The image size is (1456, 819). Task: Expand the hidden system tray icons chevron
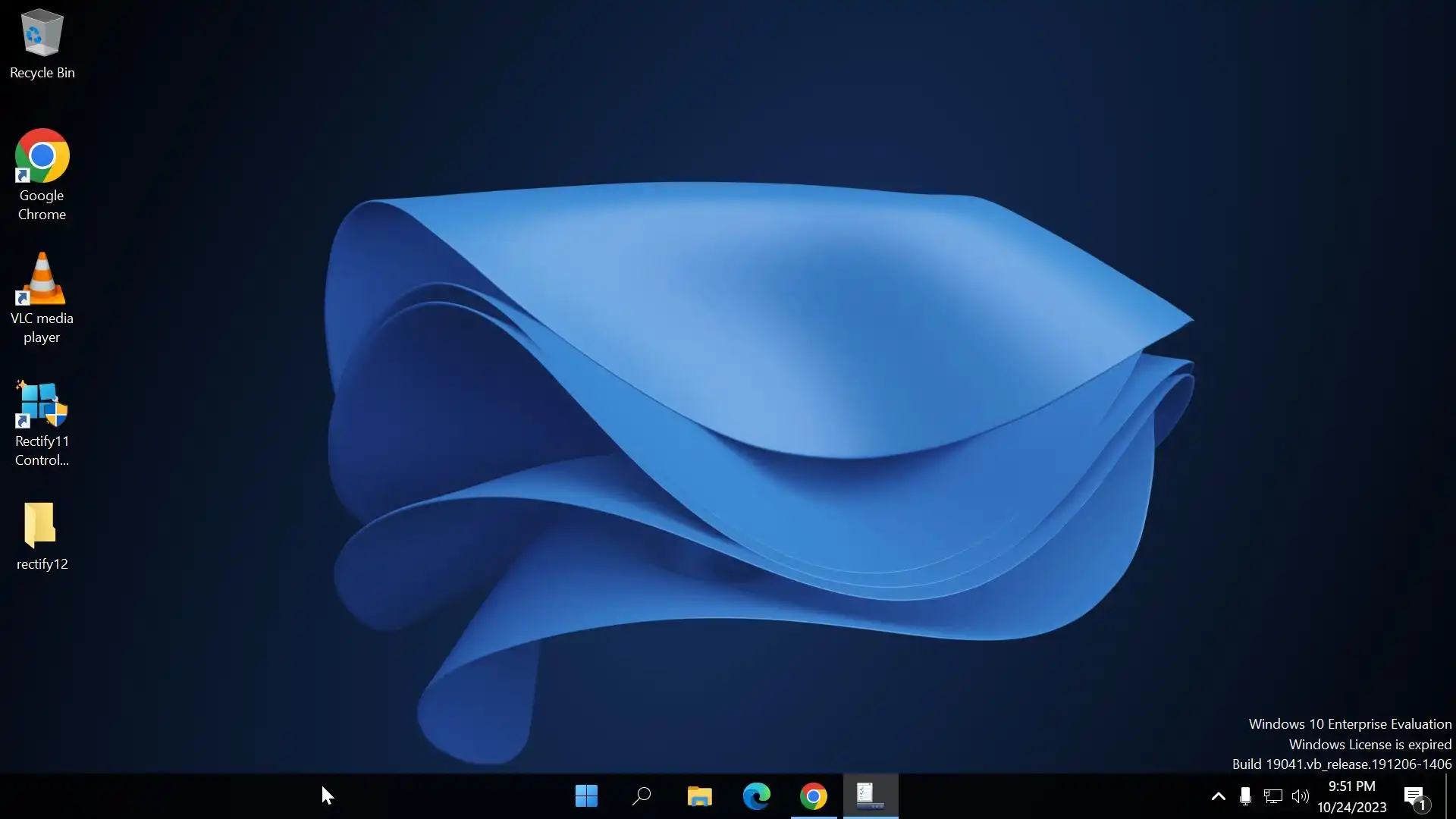click(1218, 796)
